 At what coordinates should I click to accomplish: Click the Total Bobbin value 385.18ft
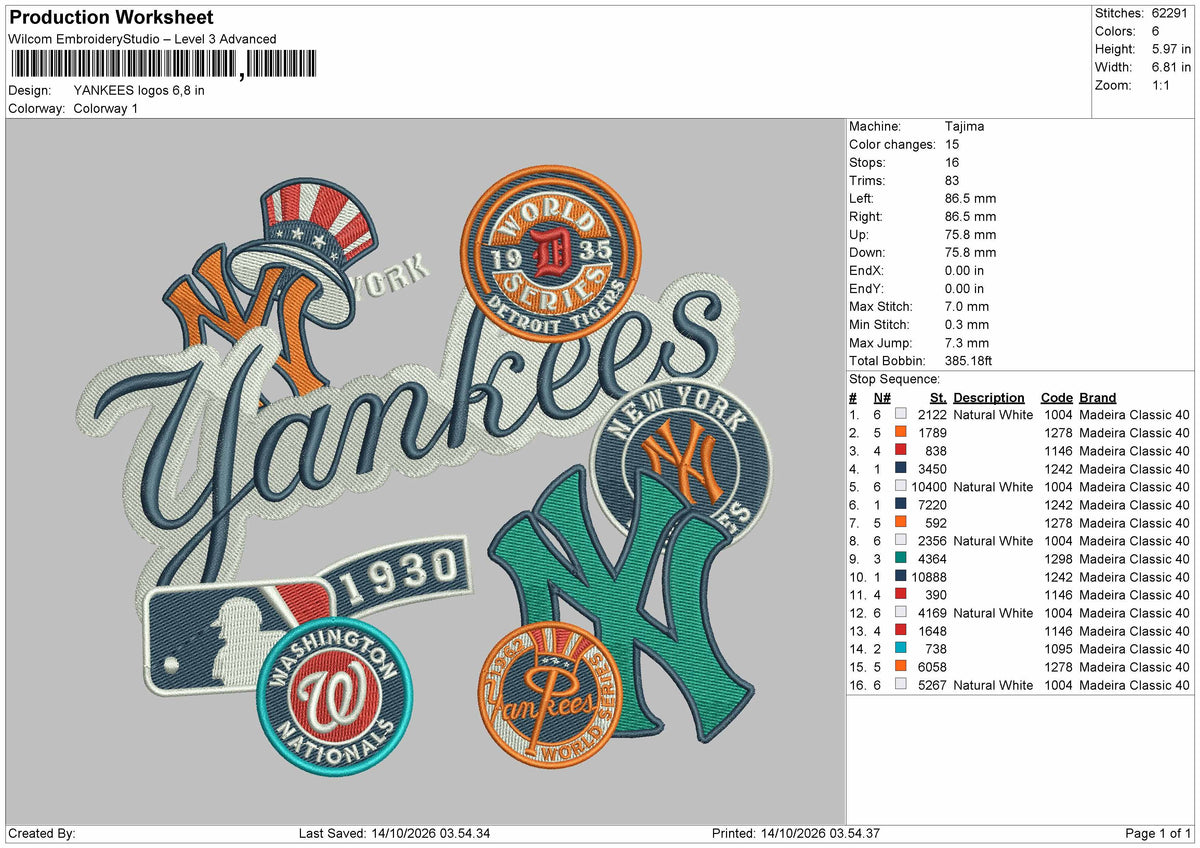[x=969, y=360]
